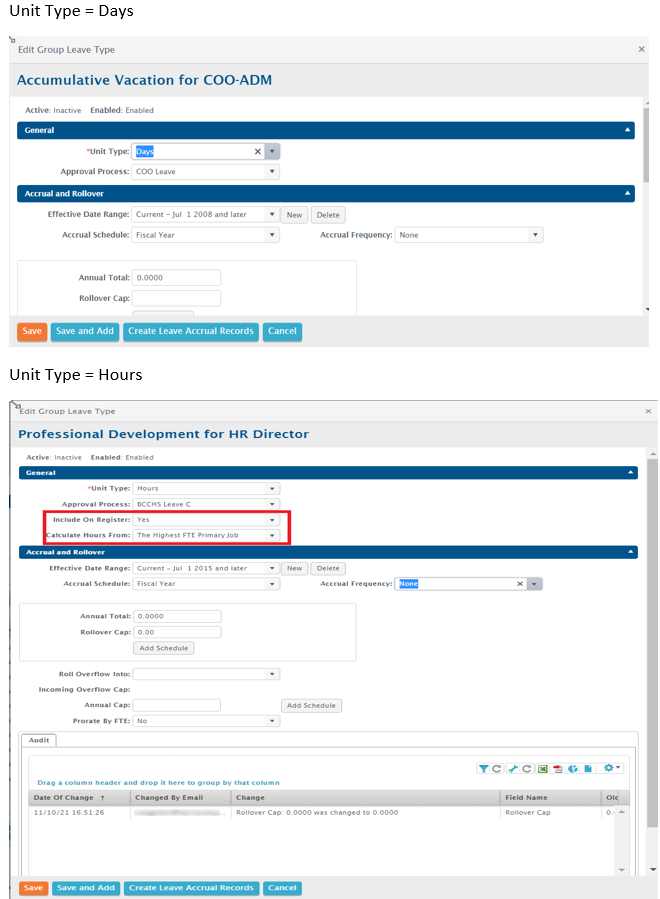Click the Rollover Cap field showing 0.00

[x=176, y=632]
